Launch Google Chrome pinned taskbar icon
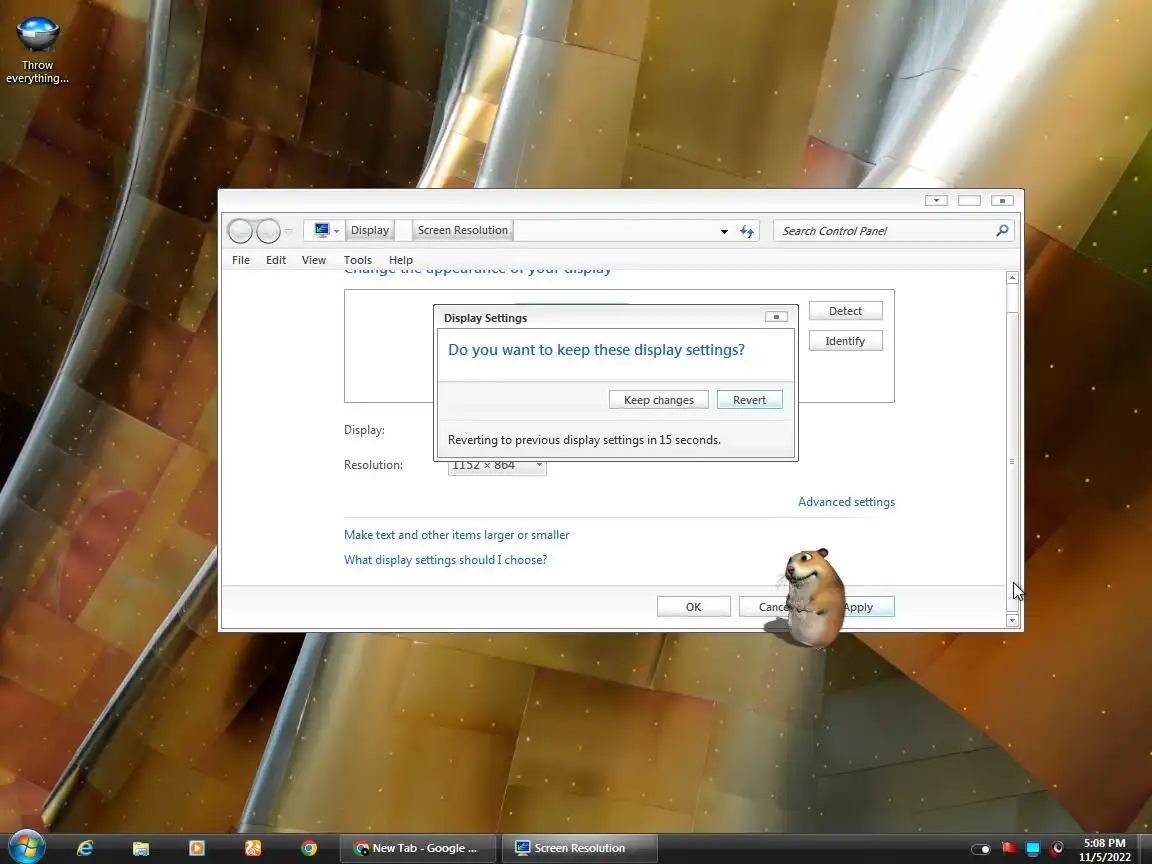This screenshot has height=864, width=1152. pyautogui.click(x=309, y=848)
